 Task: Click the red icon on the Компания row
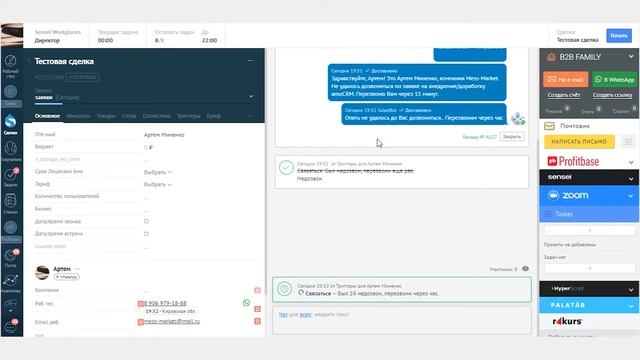pyautogui.click(x=258, y=290)
